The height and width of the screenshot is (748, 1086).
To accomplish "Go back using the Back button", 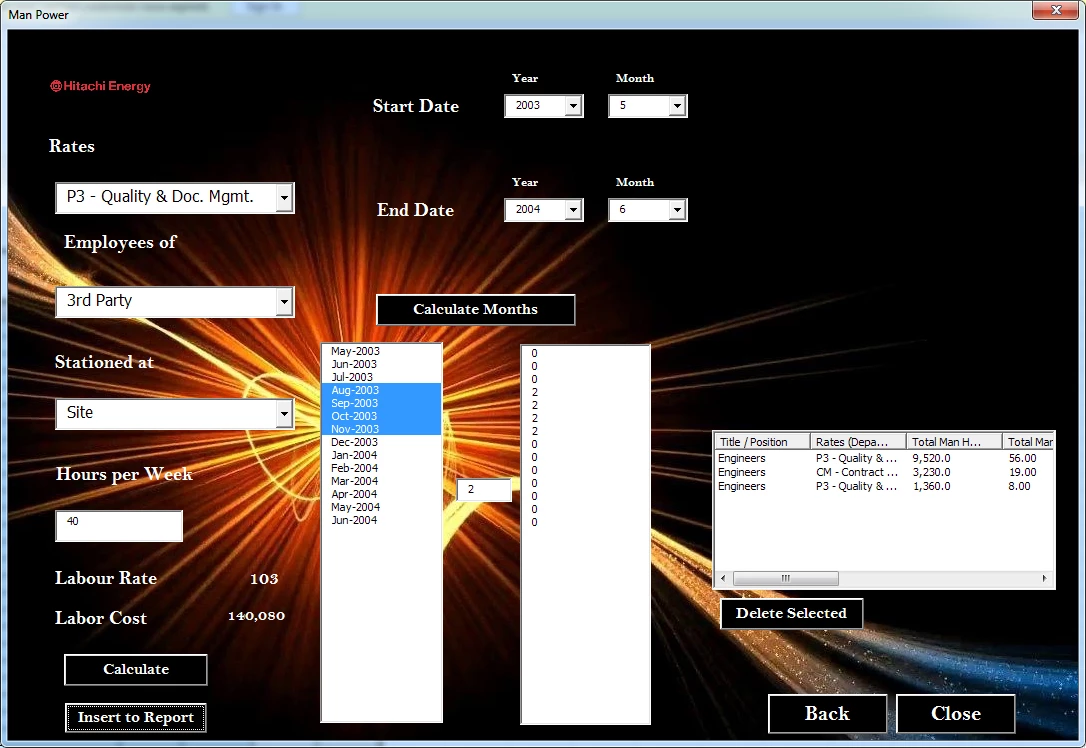I will click(827, 713).
